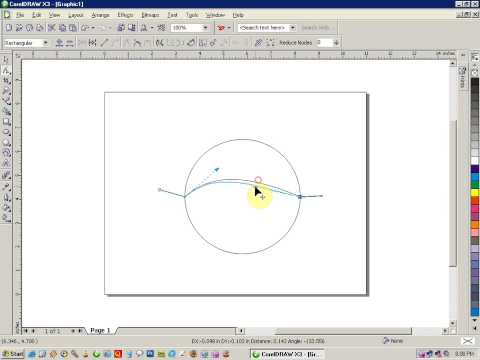Expand the Rectangular selection mode dropdown
Screen dimensions: 480x360
45,43
